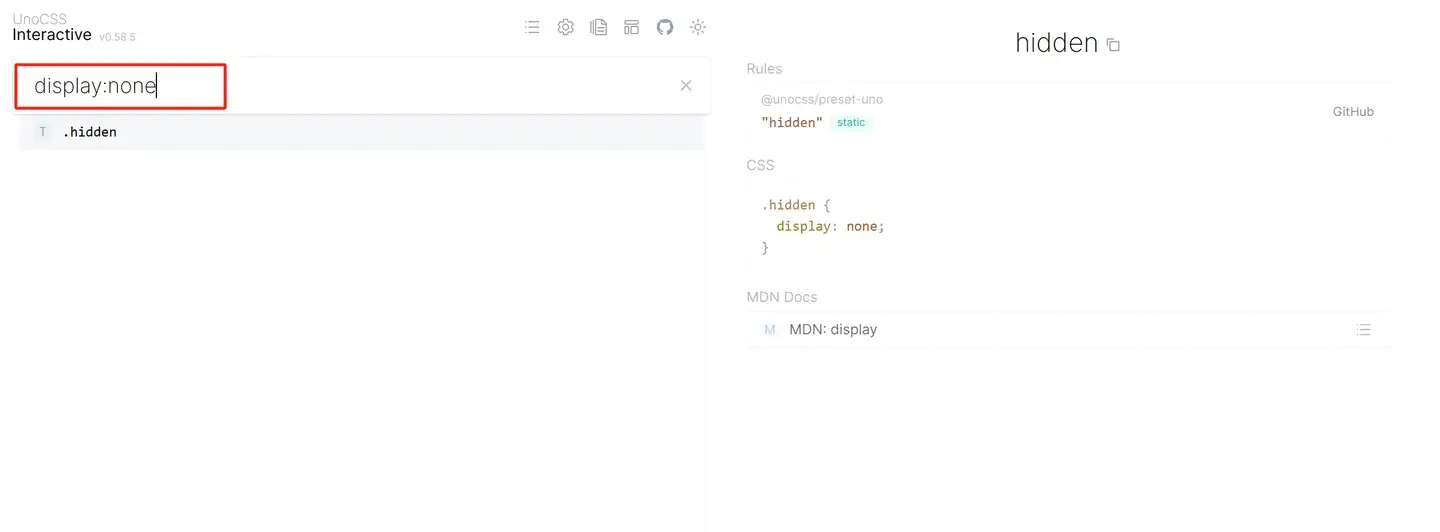Screen dimensions: 1440x532
Task: Click the "hidden" rule name
Action: coord(792,122)
